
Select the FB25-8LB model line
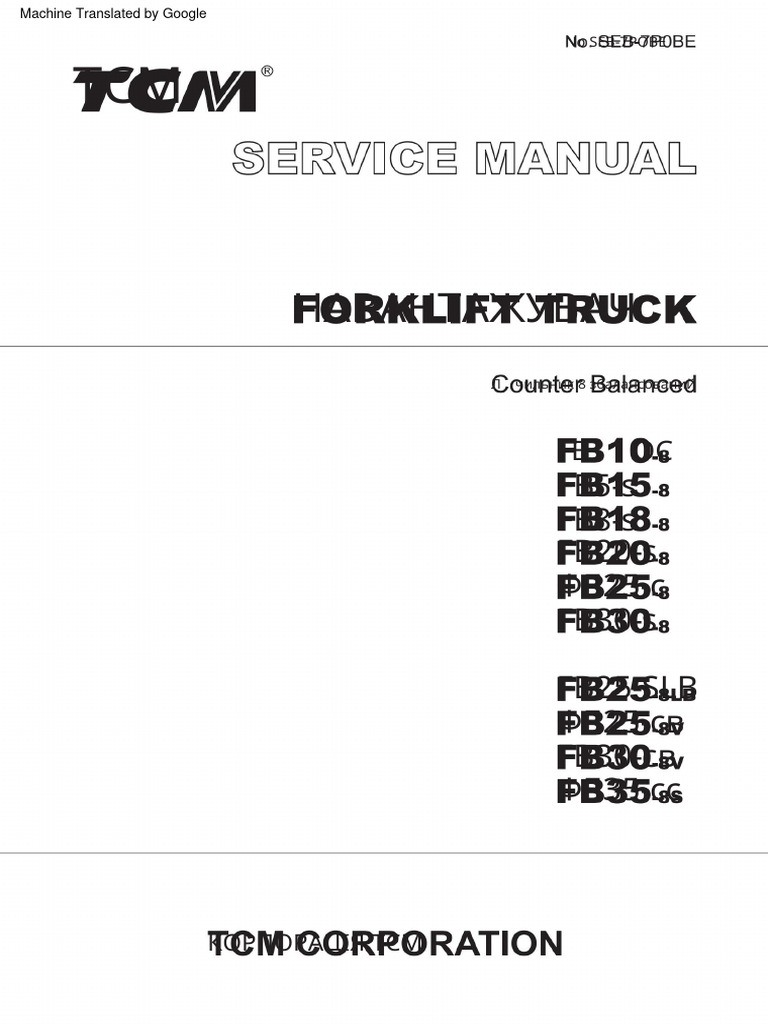626,689
